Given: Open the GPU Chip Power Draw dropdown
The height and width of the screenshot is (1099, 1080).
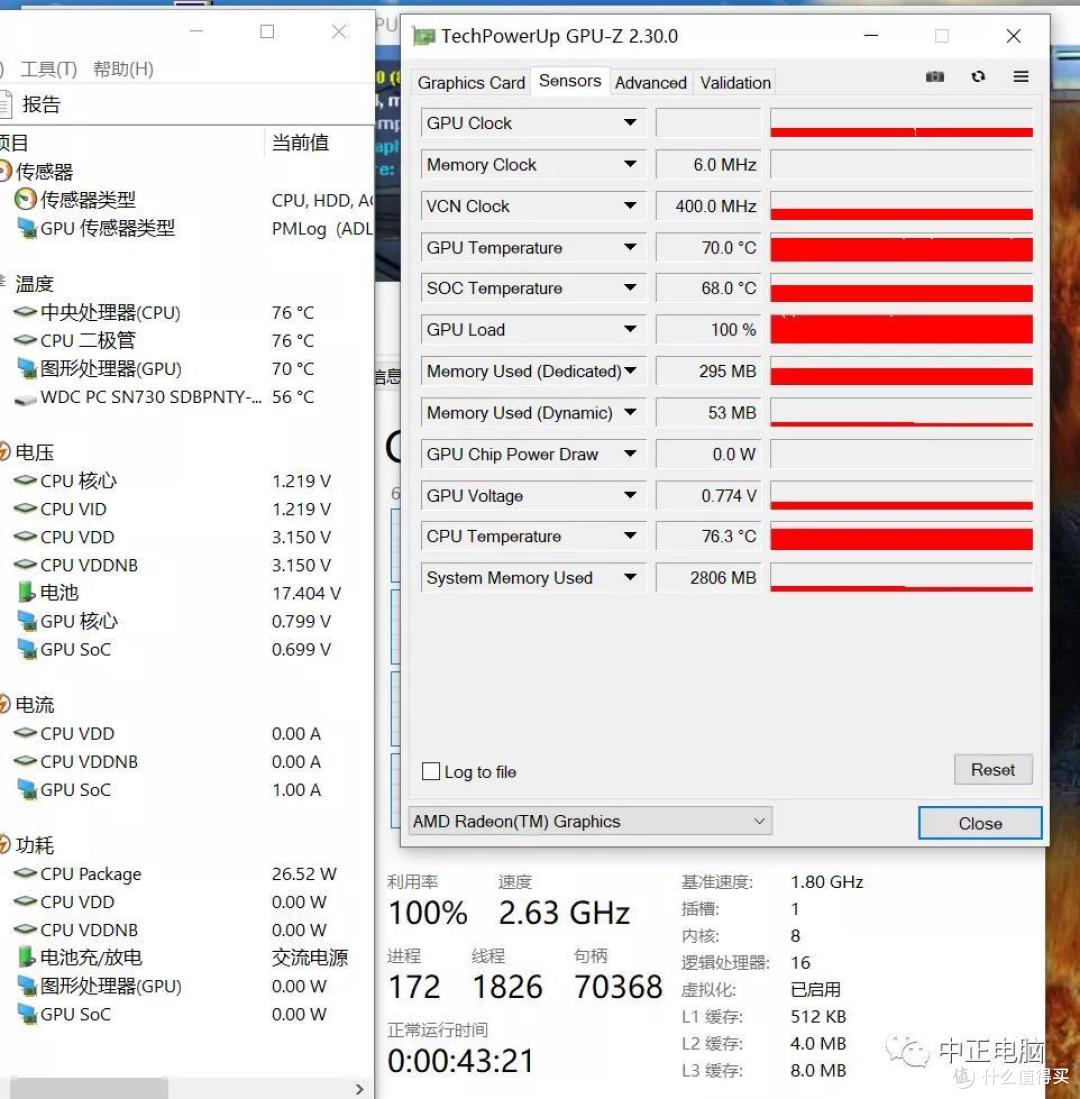Looking at the screenshot, I should pyautogui.click(x=630, y=453).
